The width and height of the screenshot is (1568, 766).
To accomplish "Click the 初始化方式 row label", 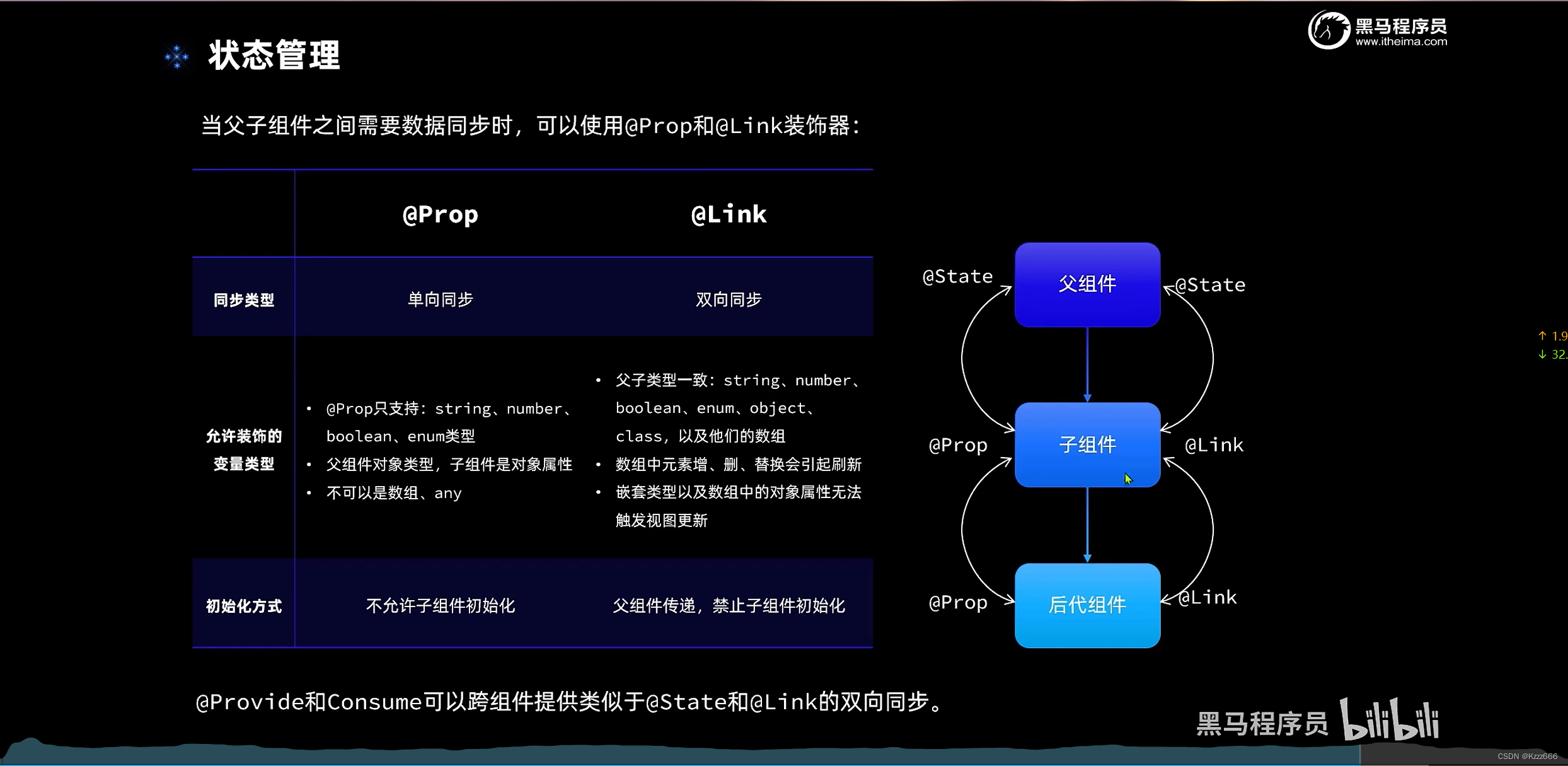I will click(244, 606).
